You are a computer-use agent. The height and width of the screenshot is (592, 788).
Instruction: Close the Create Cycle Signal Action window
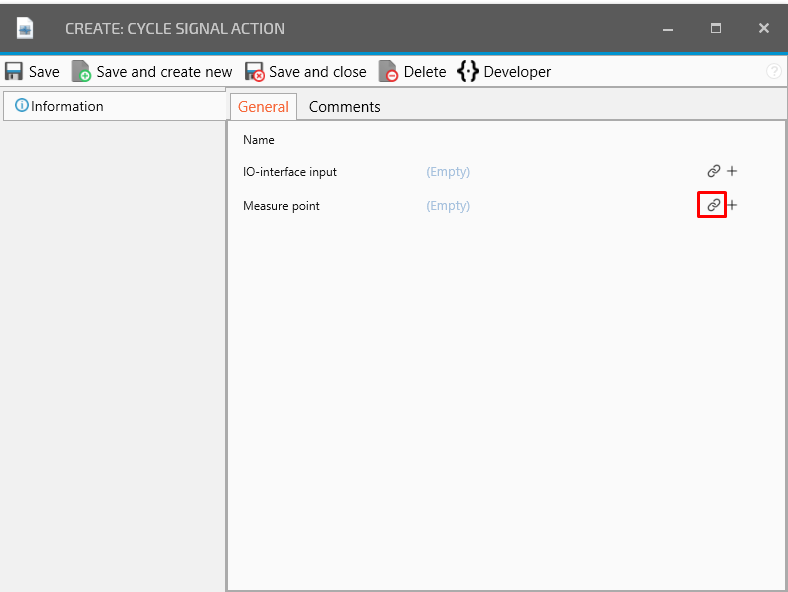(763, 29)
